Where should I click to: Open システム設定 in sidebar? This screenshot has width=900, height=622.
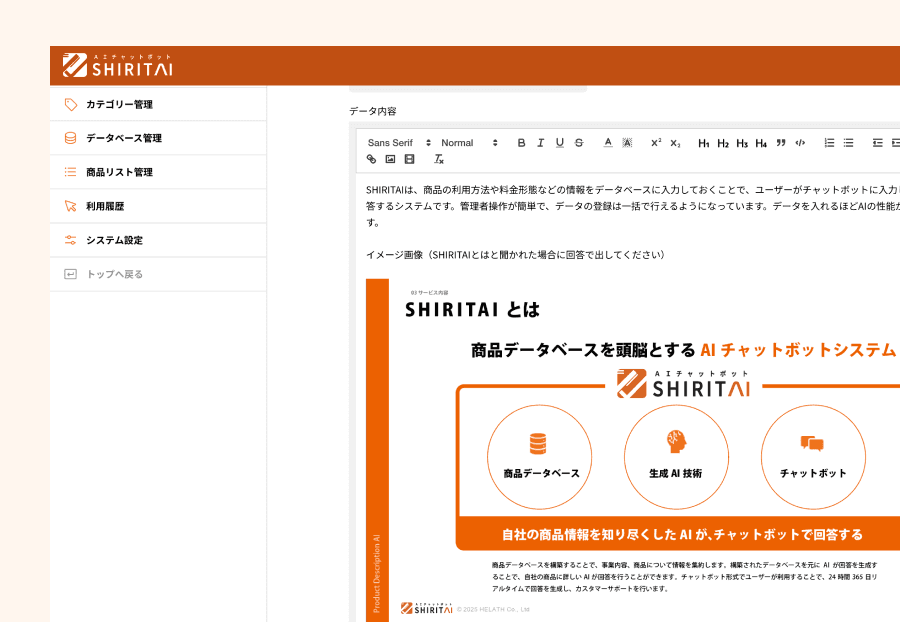(x=158, y=240)
